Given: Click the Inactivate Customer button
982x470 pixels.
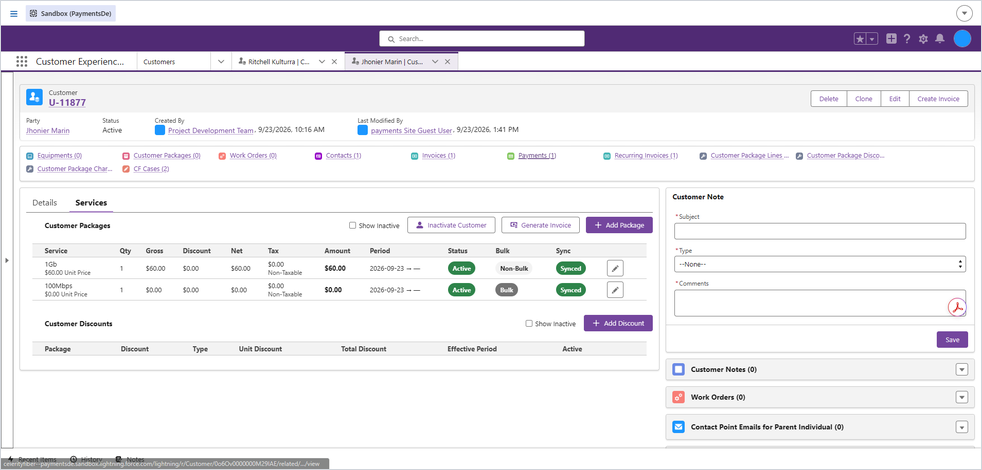Looking at the screenshot, I should [x=451, y=225].
